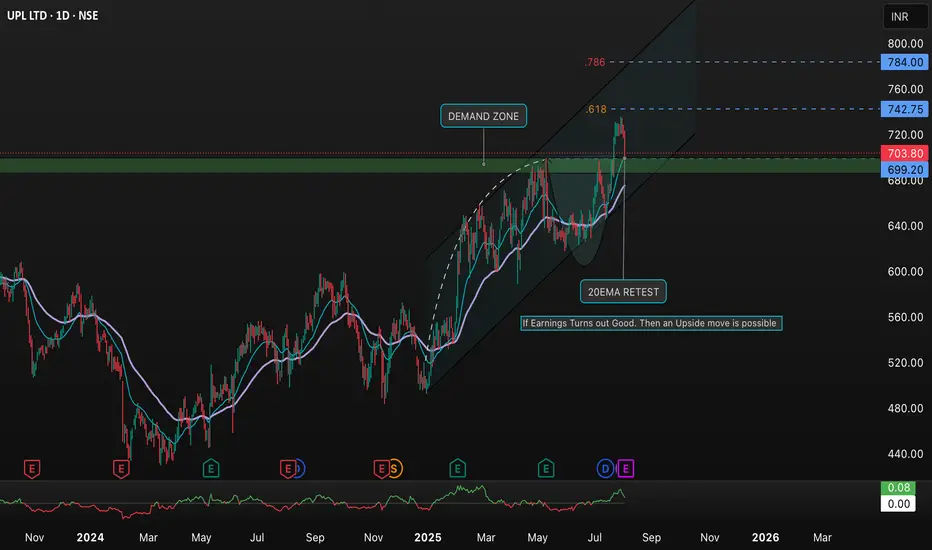Click the UPL LTD 1D NSE chart title
932x550 pixels.
point(52,15)
